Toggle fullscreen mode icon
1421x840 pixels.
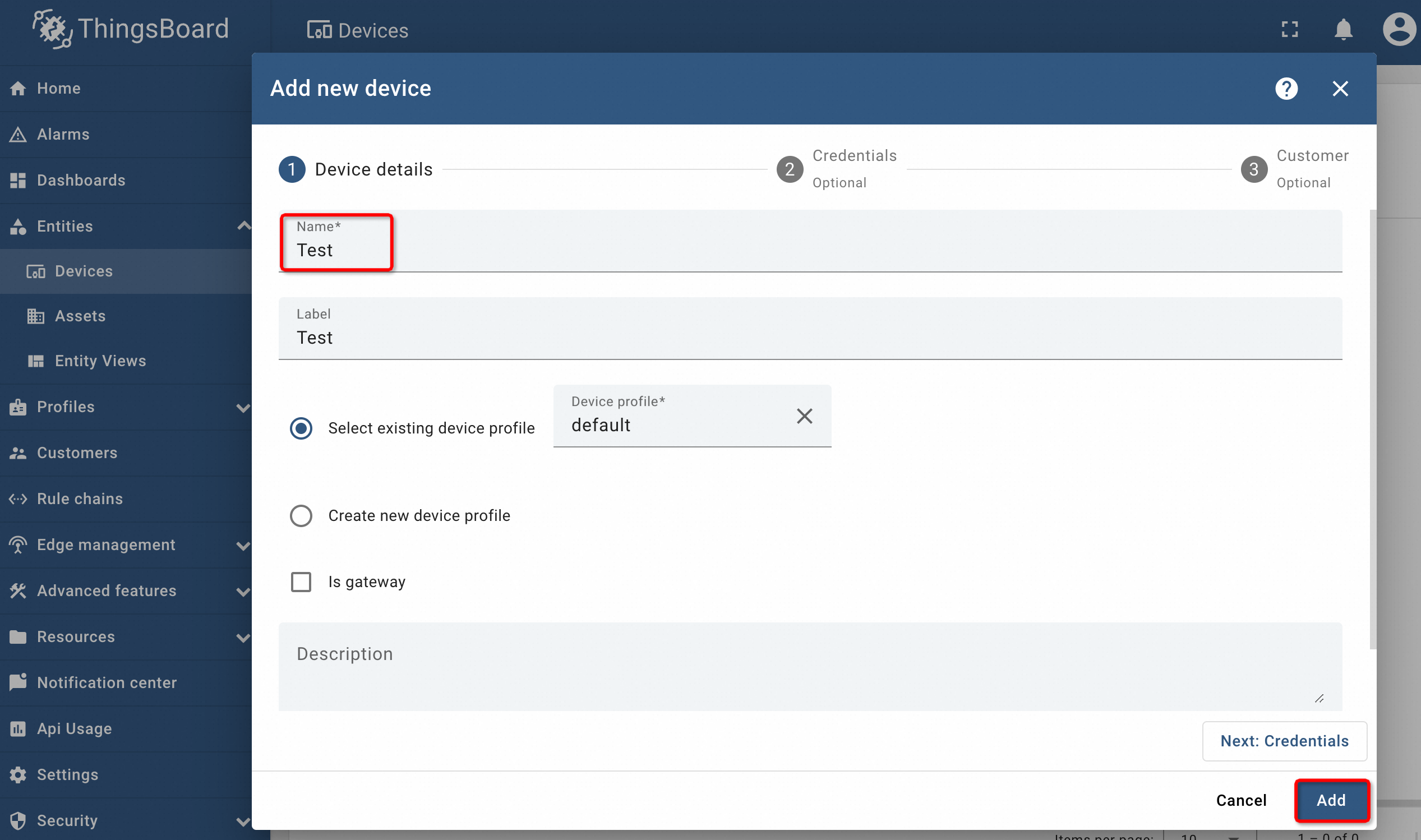[x=1289, y=29]
